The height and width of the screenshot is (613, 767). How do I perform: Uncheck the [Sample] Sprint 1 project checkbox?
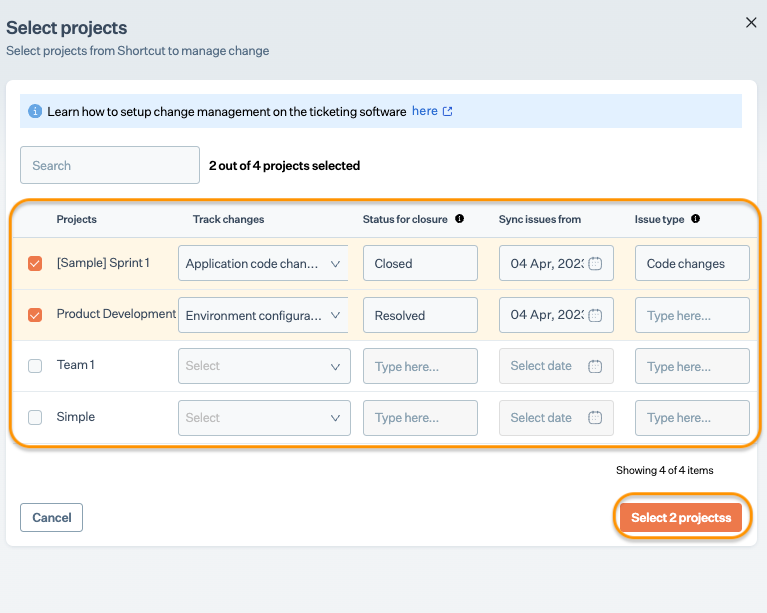[35, 263]
